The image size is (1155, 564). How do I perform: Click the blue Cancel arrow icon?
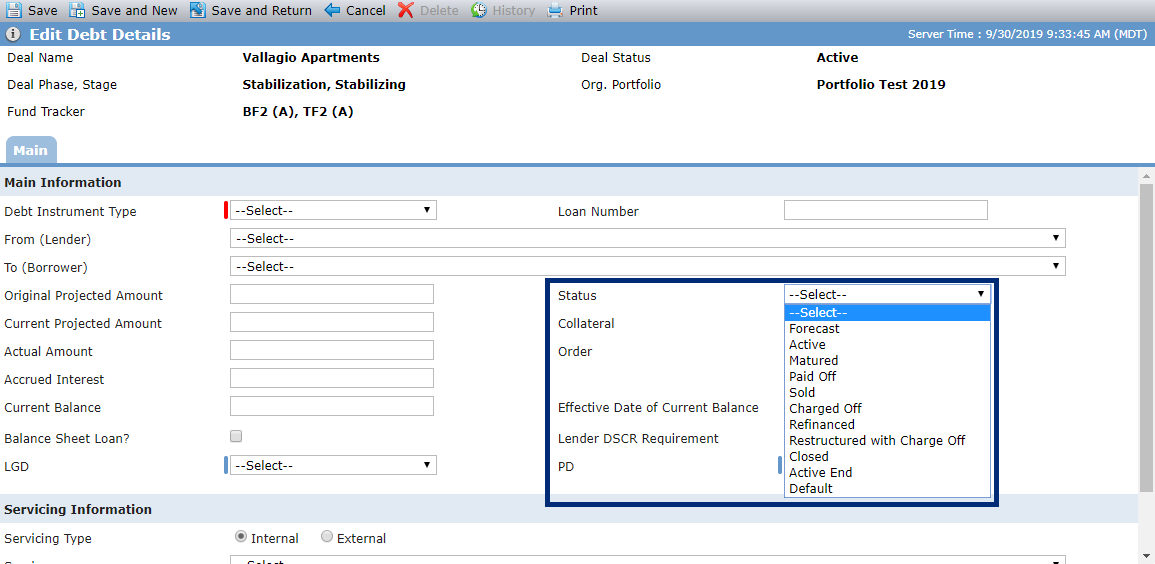pyautogui.click(x=332, y=10)
